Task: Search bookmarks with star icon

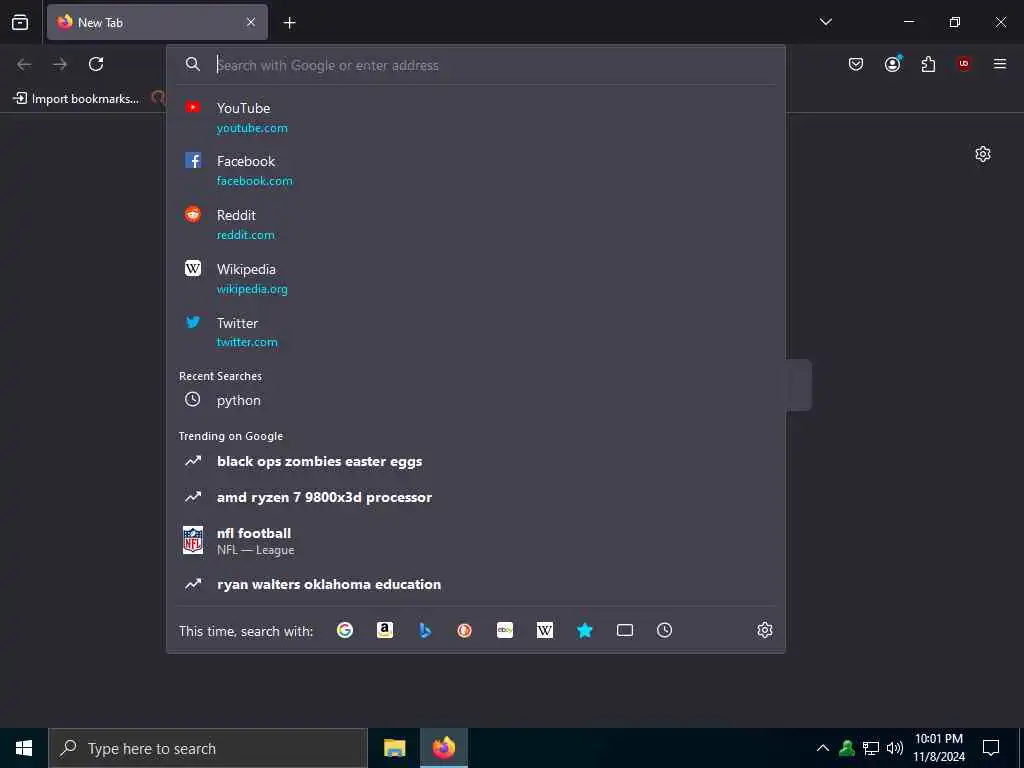Action: coord(584,630)
